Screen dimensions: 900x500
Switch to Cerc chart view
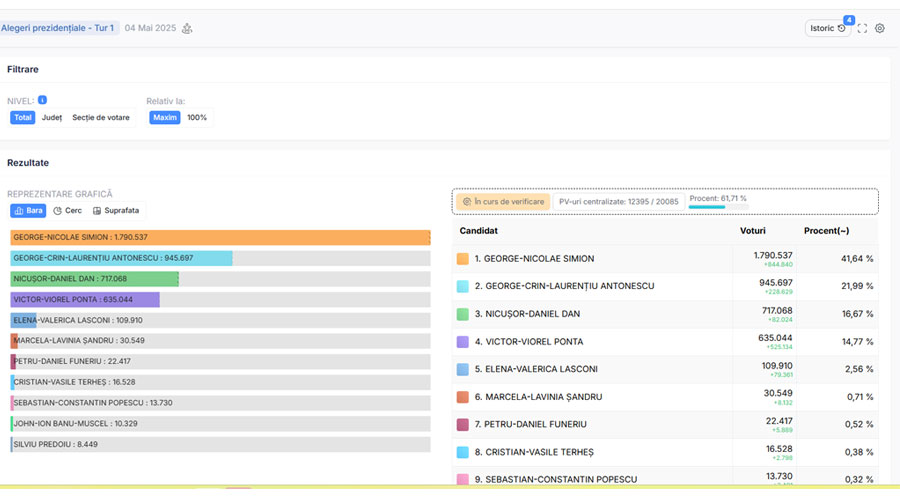pyautogui.click(x=68, y=211)
